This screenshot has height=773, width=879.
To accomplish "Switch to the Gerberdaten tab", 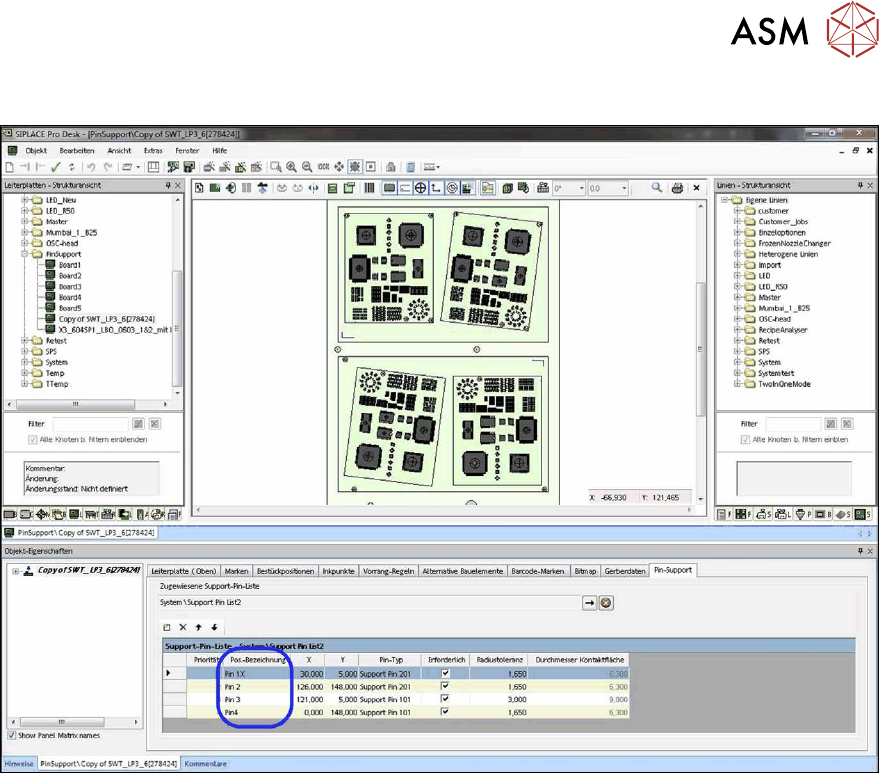I will click(624, 571).
